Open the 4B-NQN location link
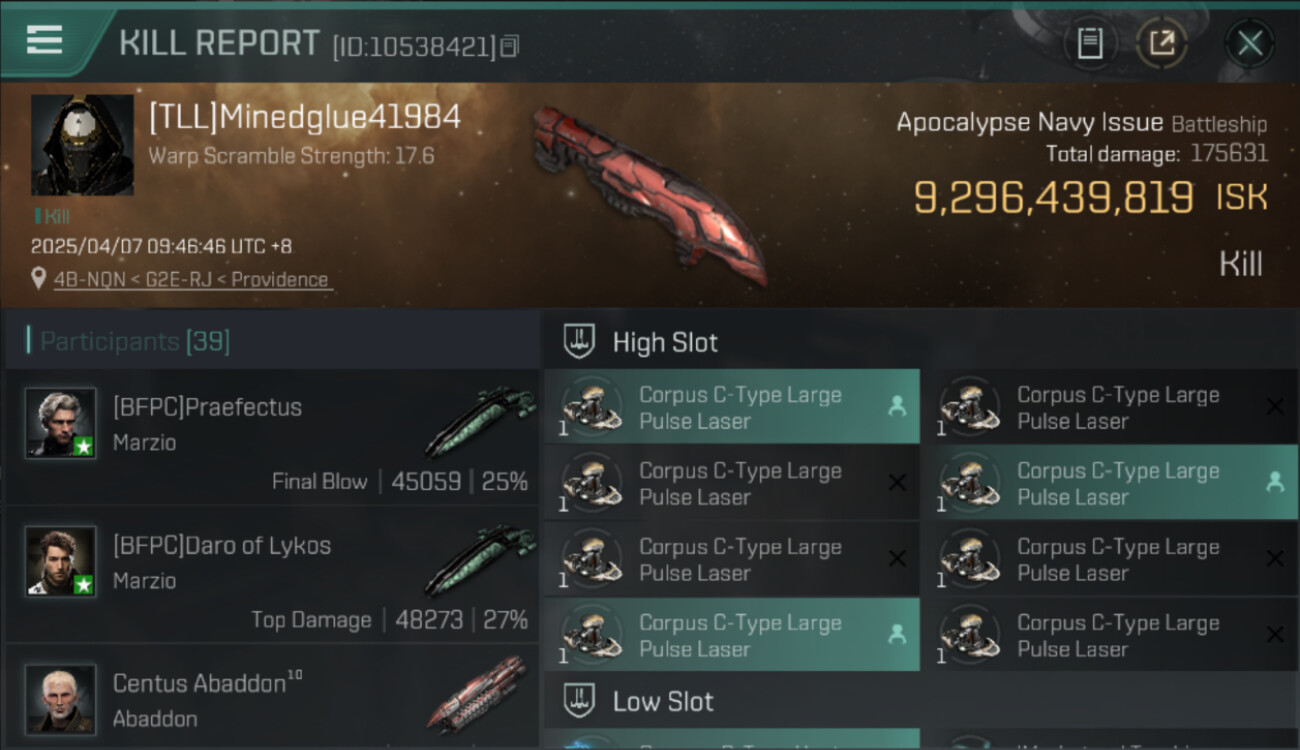This screenshot has width=1300, height=750. 191,280
